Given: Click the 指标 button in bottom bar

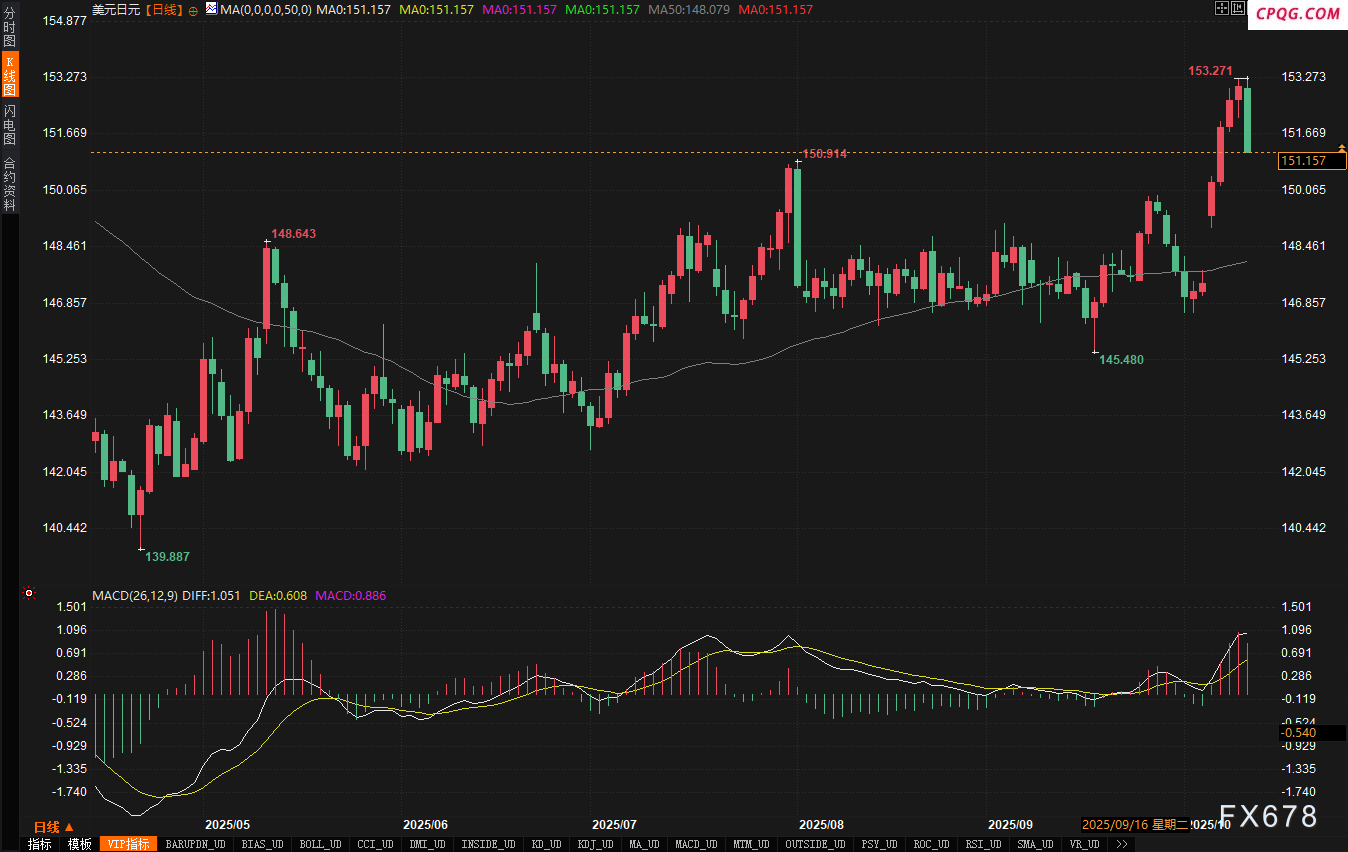Looking at the screenshot, I should click(40, 844).
